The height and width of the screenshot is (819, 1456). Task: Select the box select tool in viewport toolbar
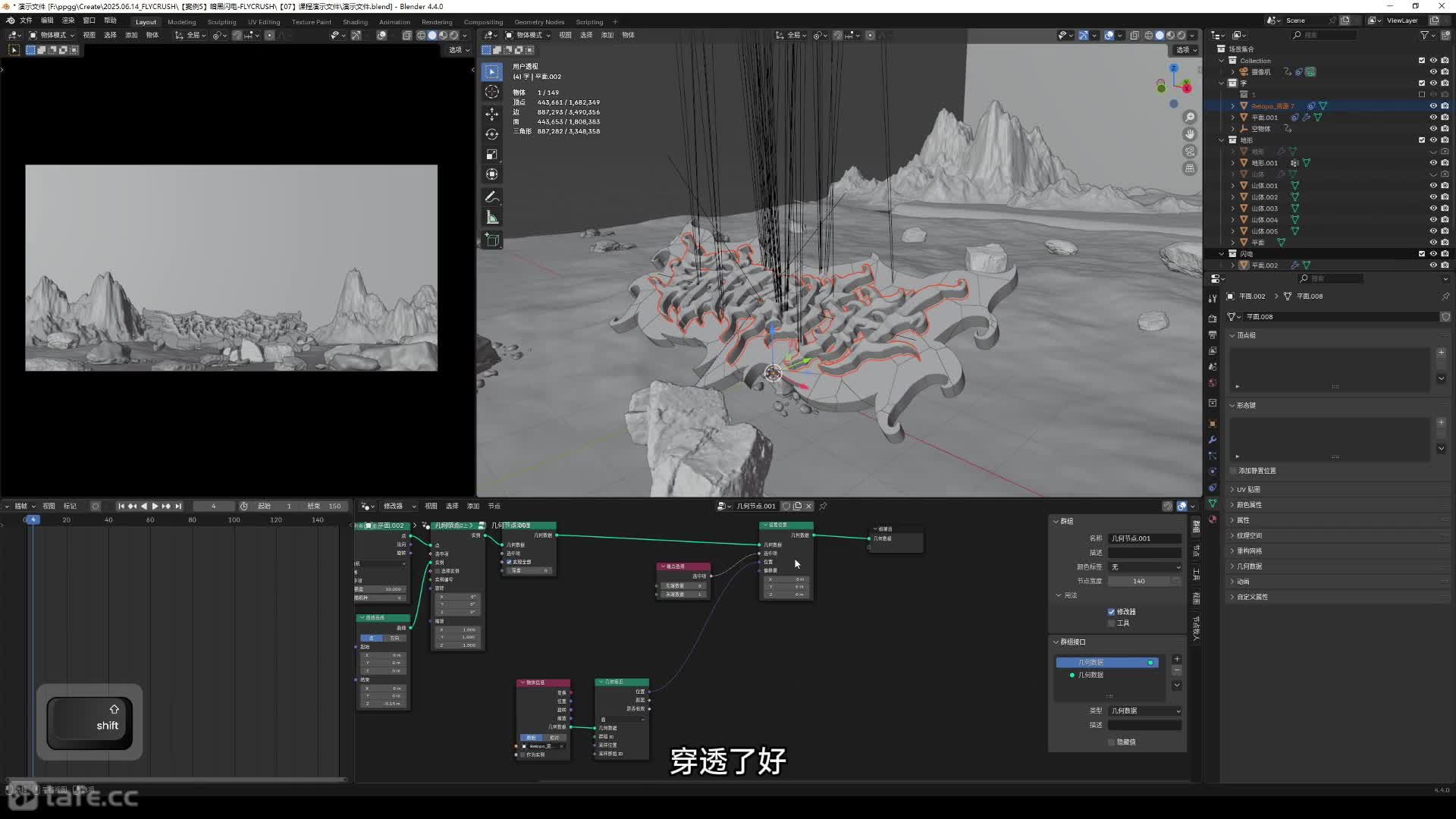coord(492,71)
